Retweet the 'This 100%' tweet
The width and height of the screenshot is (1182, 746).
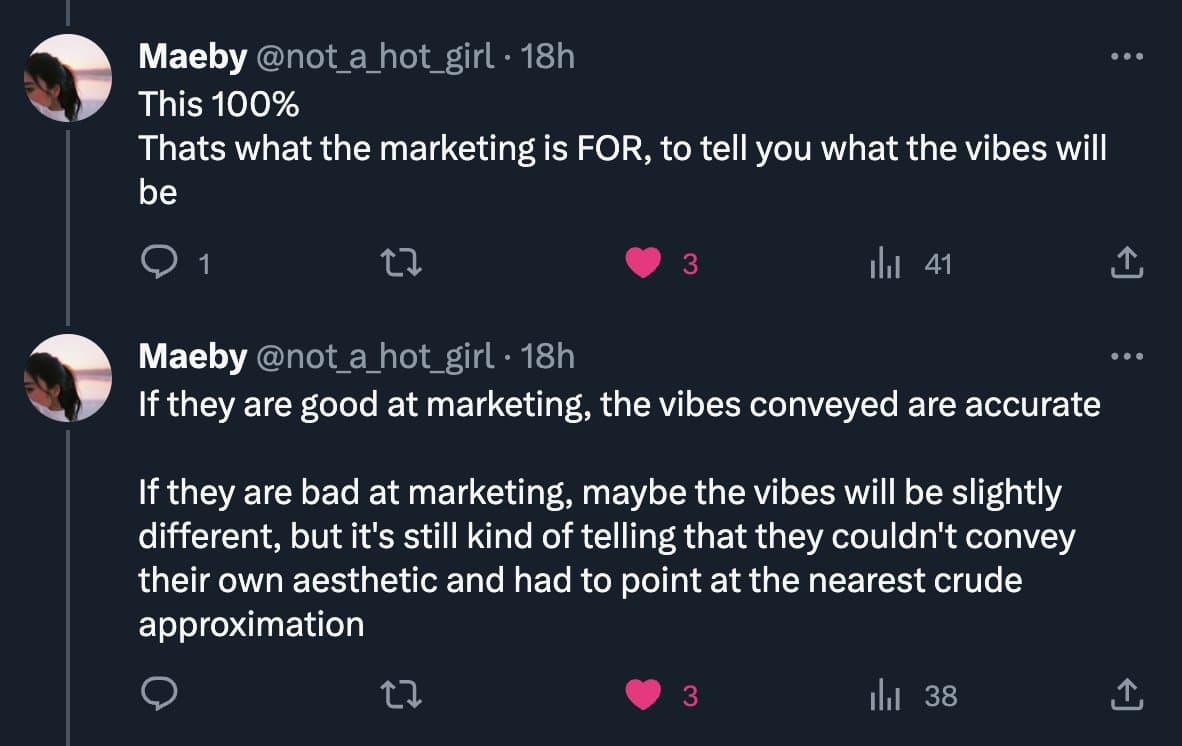pyautogui.click(x=401, y=264)
